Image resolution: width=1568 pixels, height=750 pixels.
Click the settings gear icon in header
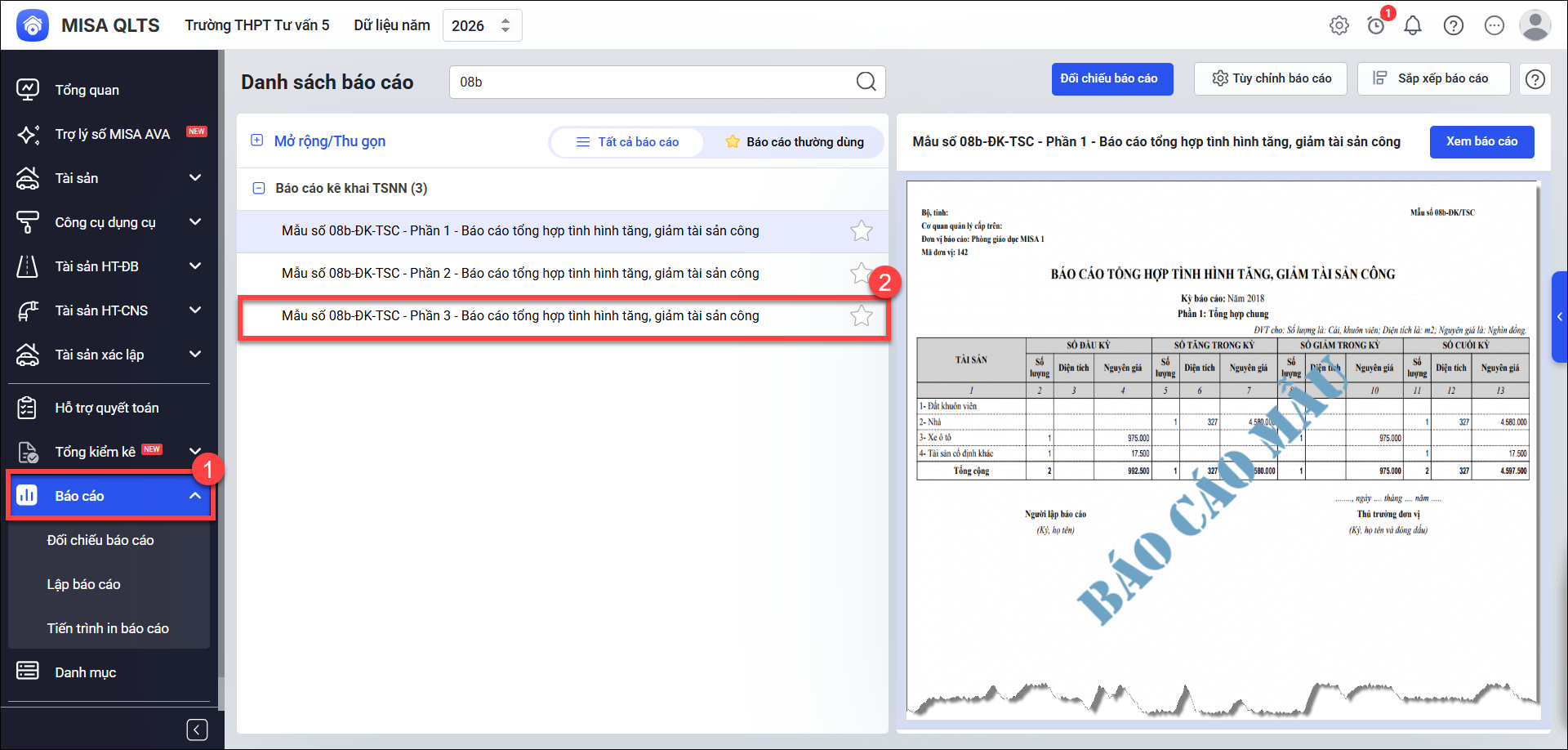[x=1339, y=25]
